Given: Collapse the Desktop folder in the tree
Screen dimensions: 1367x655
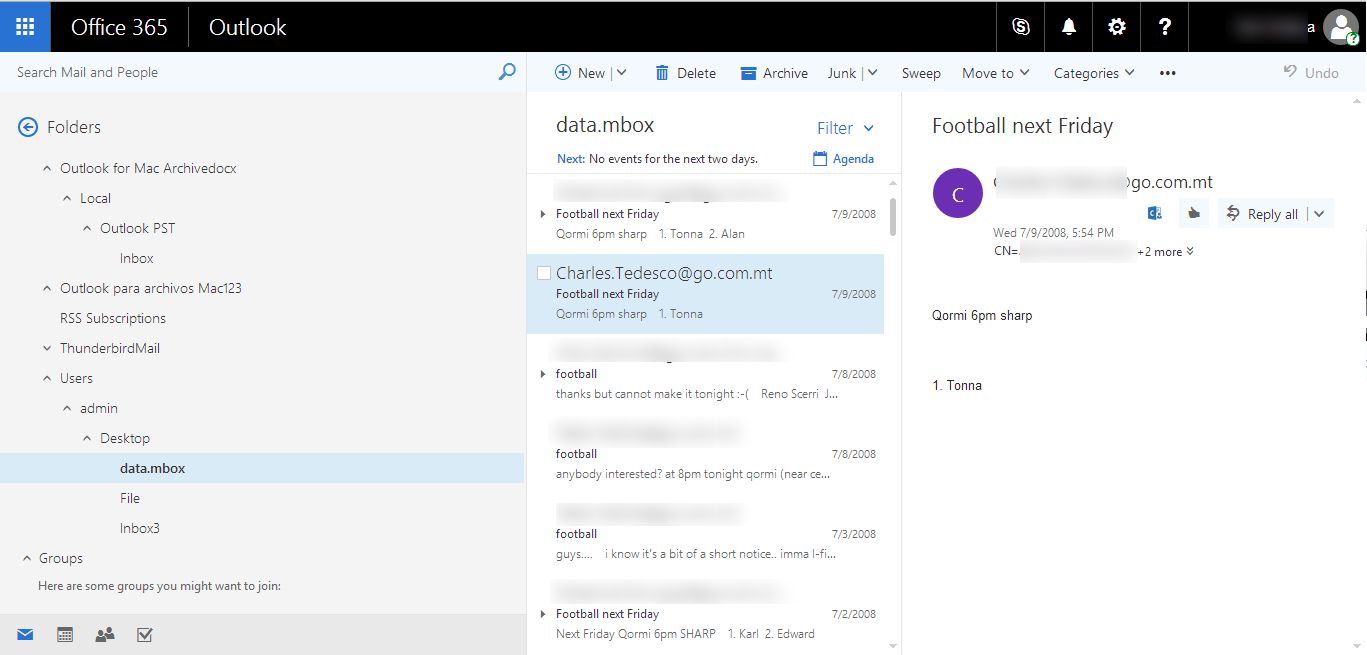Looking at the screenshot, I should (x=87, y=438).
